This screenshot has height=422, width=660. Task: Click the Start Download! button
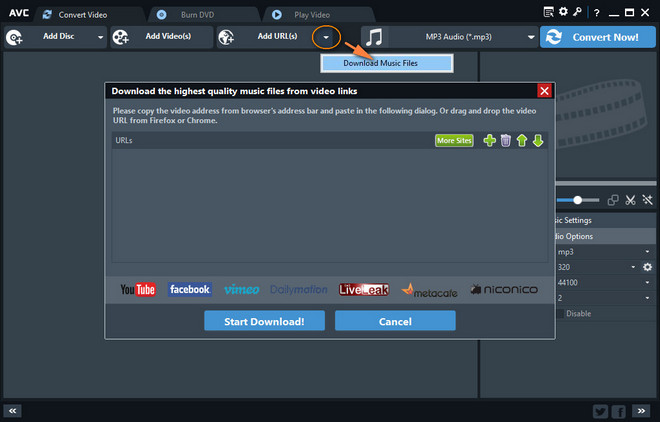[x=264, y=321]
